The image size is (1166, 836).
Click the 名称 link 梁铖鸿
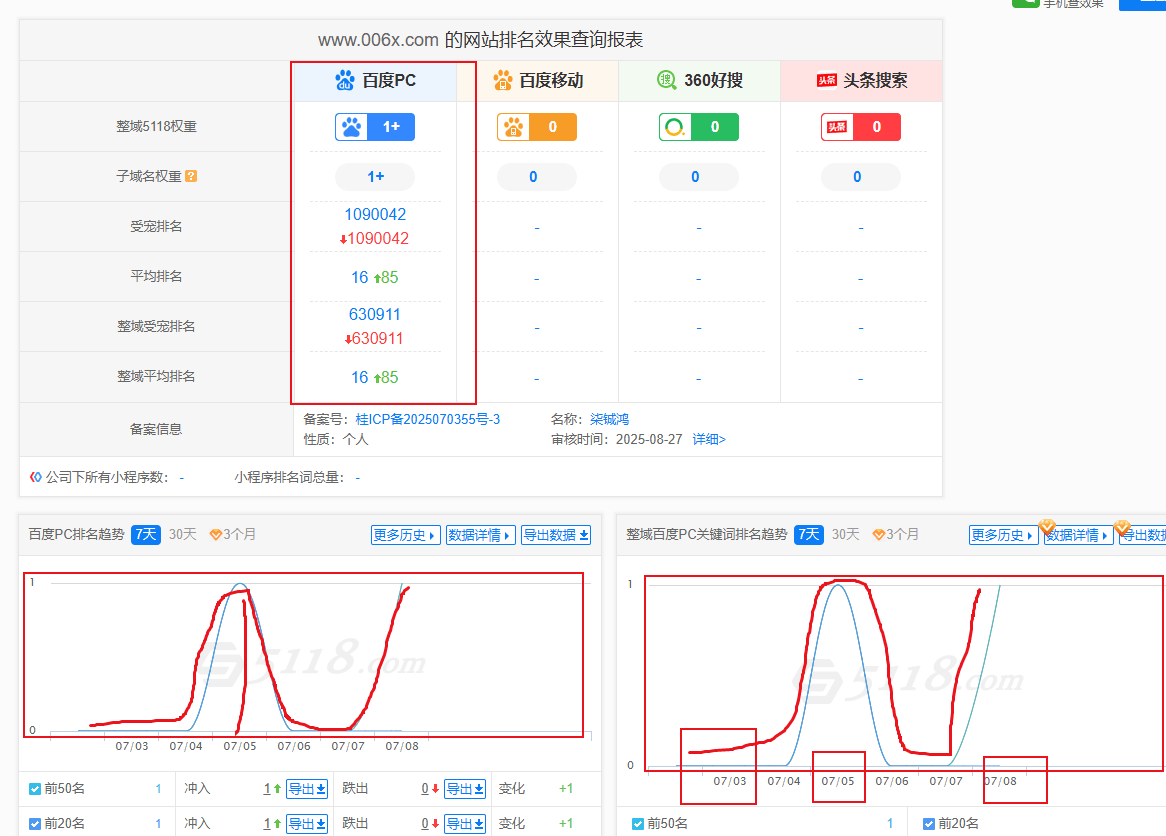pos(609,419)
